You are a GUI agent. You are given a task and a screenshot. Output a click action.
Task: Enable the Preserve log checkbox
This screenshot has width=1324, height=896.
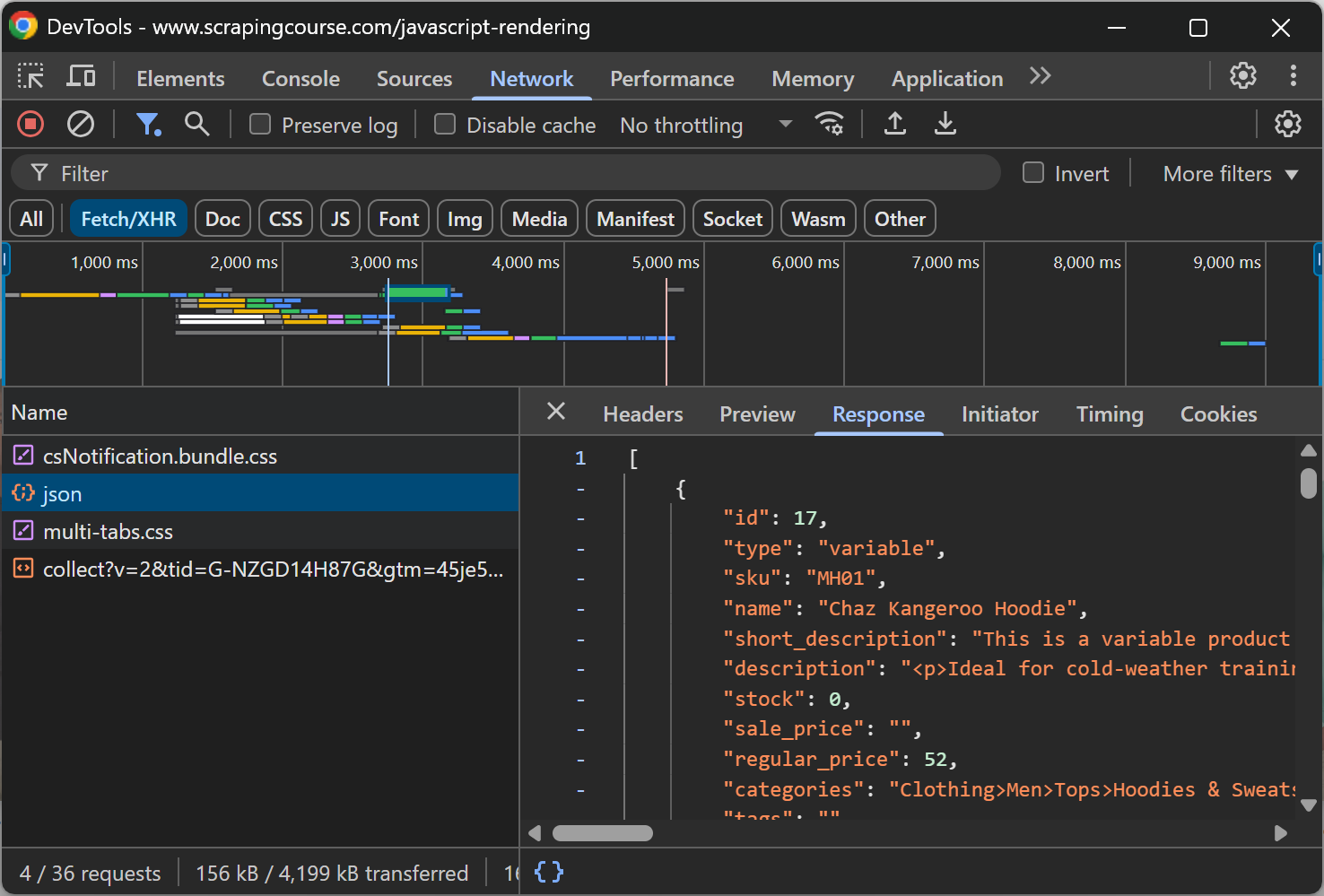[x=260, y=125]
